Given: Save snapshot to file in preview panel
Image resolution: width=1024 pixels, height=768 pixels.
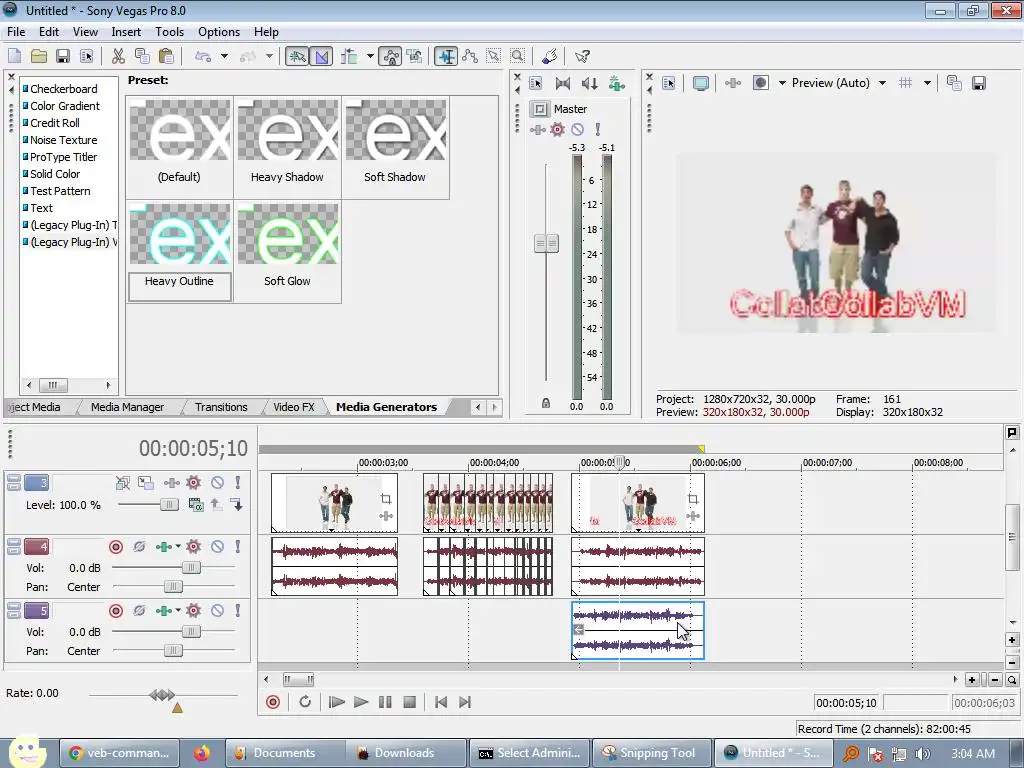Looking at the screenshot, I should tap(978, 83).
